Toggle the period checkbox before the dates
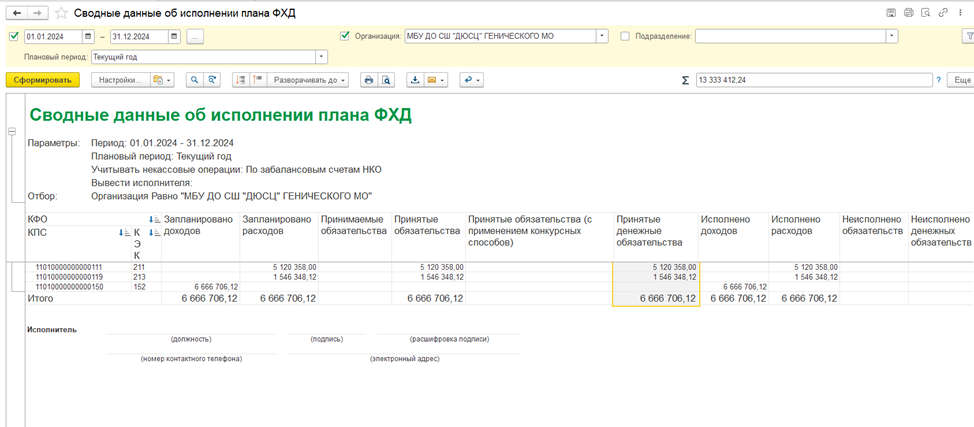Screen dimensions: 974x427 coord(14,37)
